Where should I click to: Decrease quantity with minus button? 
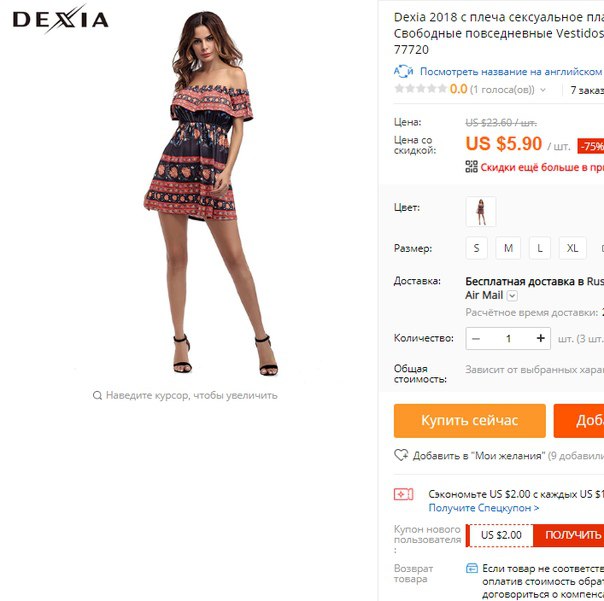476,339
